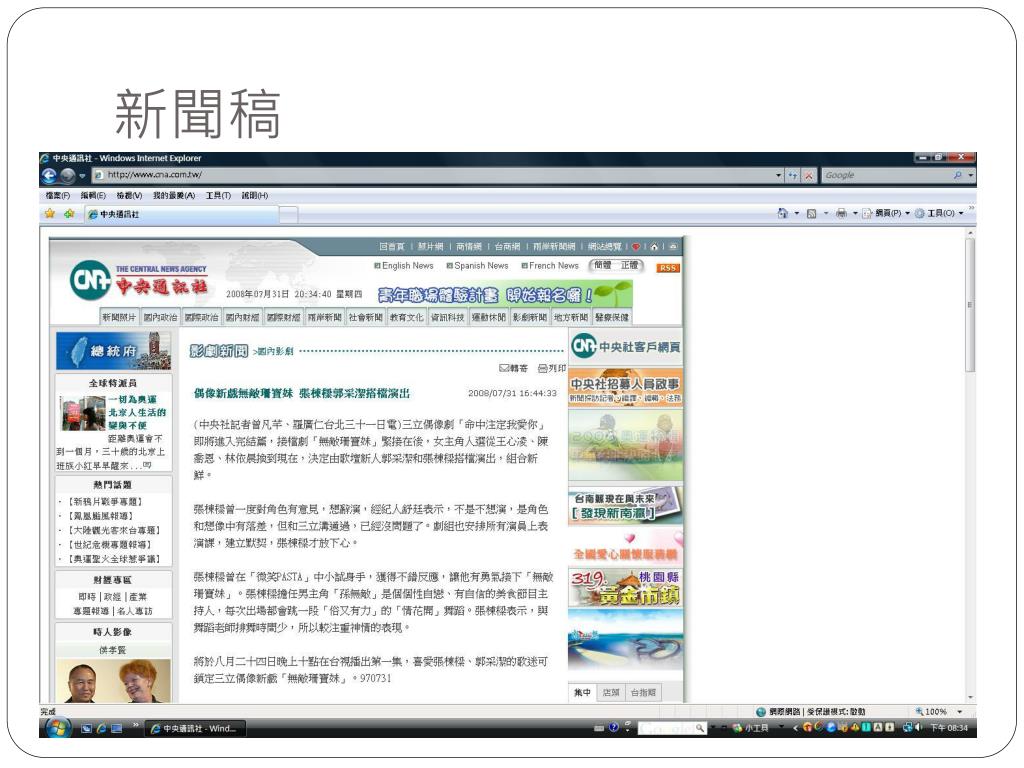Click the vertical page scrollbar thumb
1024x768 pixels.
click(x=970, y=306)
